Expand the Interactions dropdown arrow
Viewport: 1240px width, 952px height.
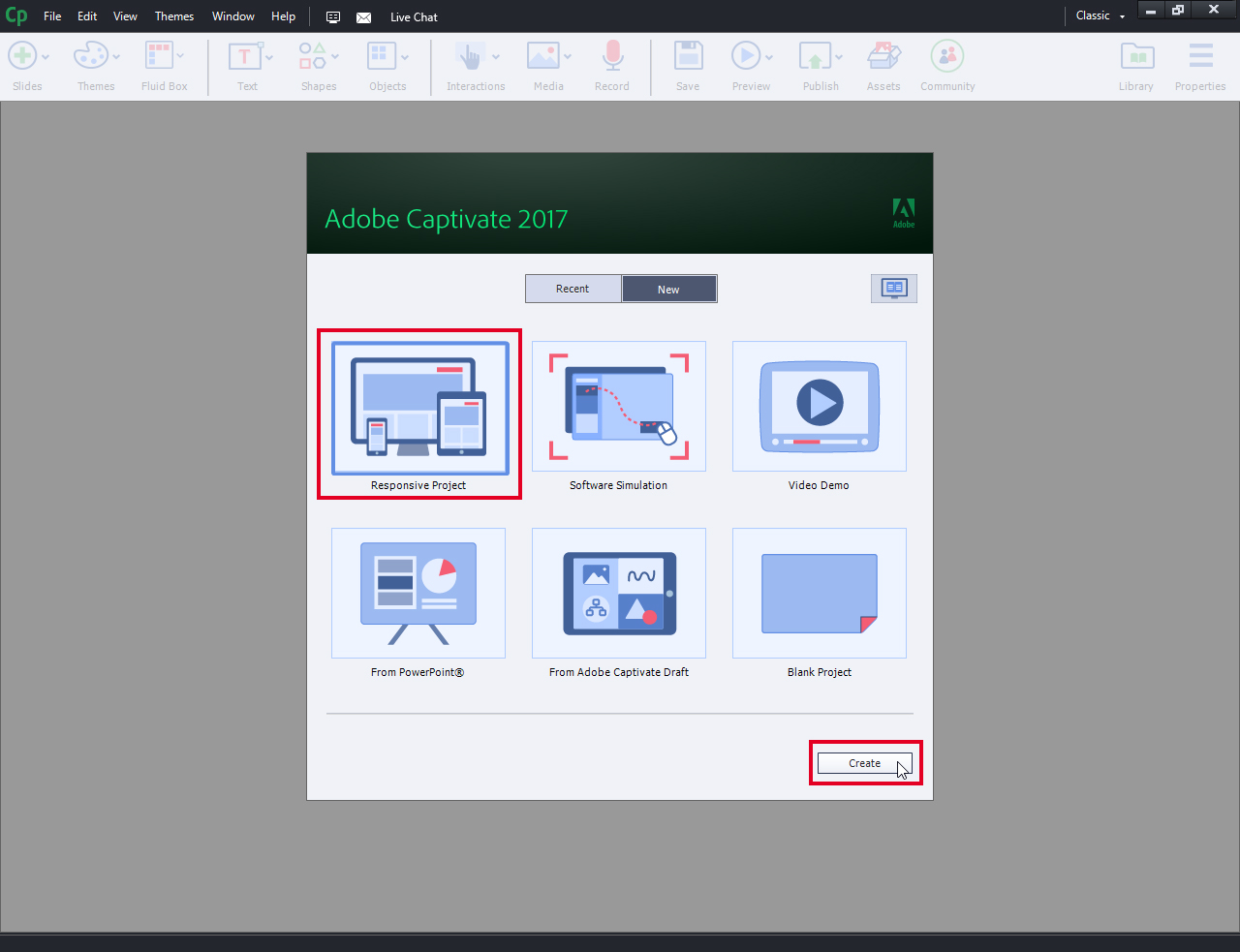[496, 56]
